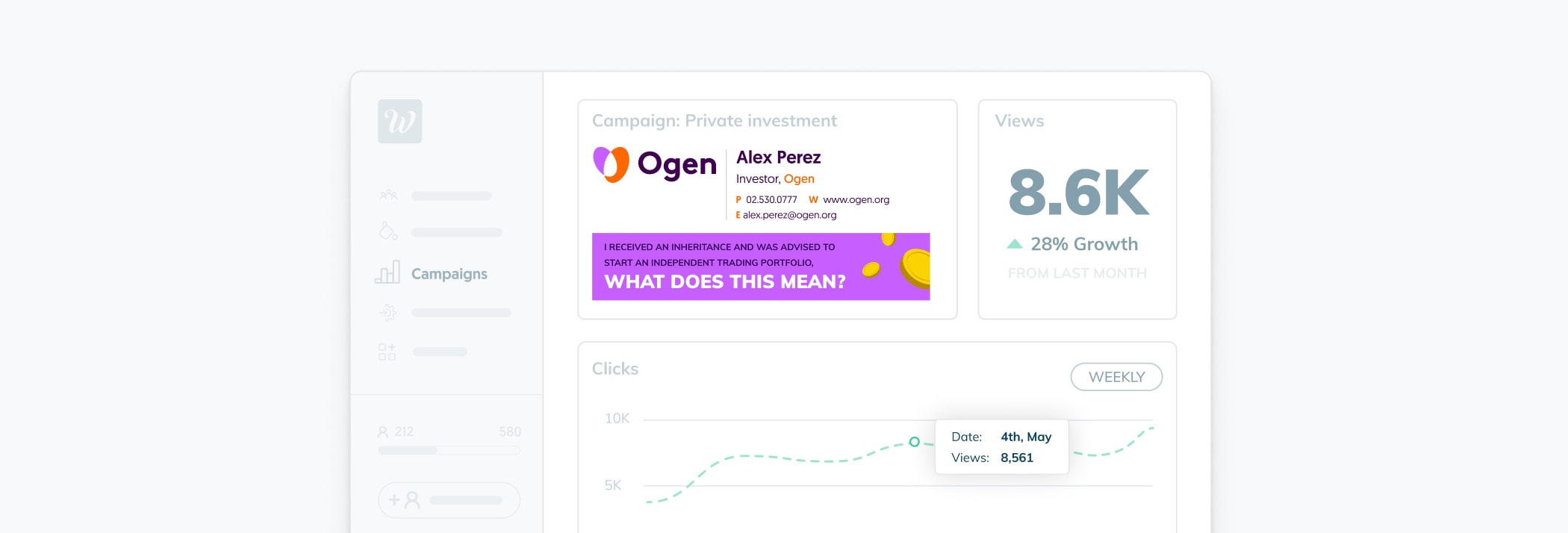Click the W logo in the sidebar
1568x533 pixels.
pyautogui.click(x=399, y=121)
